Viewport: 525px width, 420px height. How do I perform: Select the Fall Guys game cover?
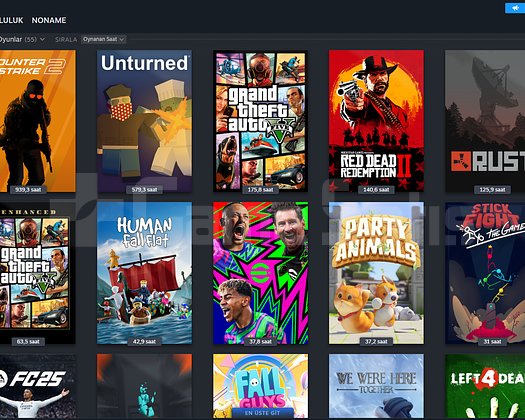click(x=260, y=386)
